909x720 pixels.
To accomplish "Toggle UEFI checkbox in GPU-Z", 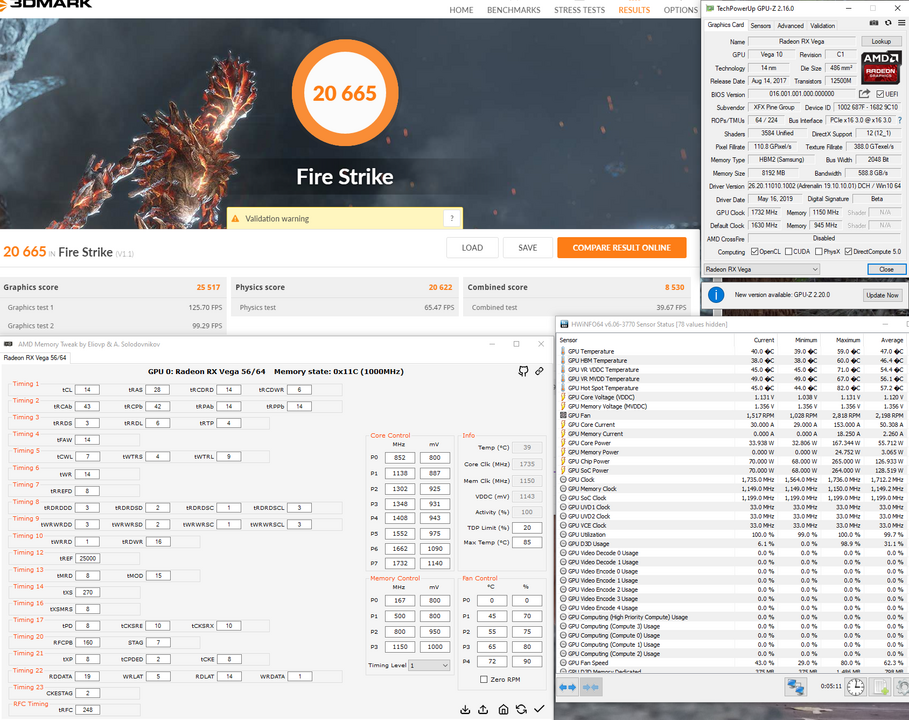I will (880, 94).
